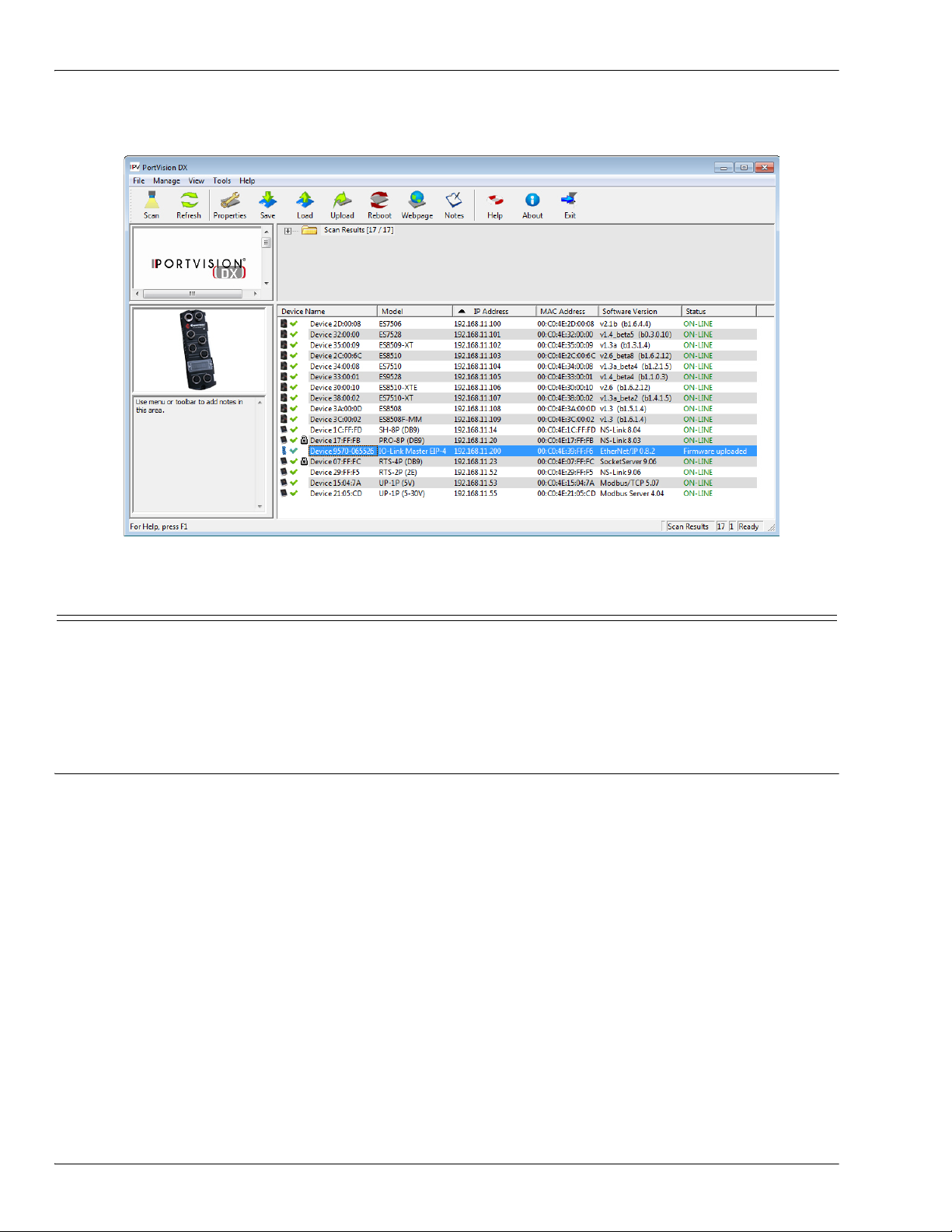Click the lock icon beside Device 17:FF:FB
This screenshot has height=1232, width=952.
(x=304, y=440)
